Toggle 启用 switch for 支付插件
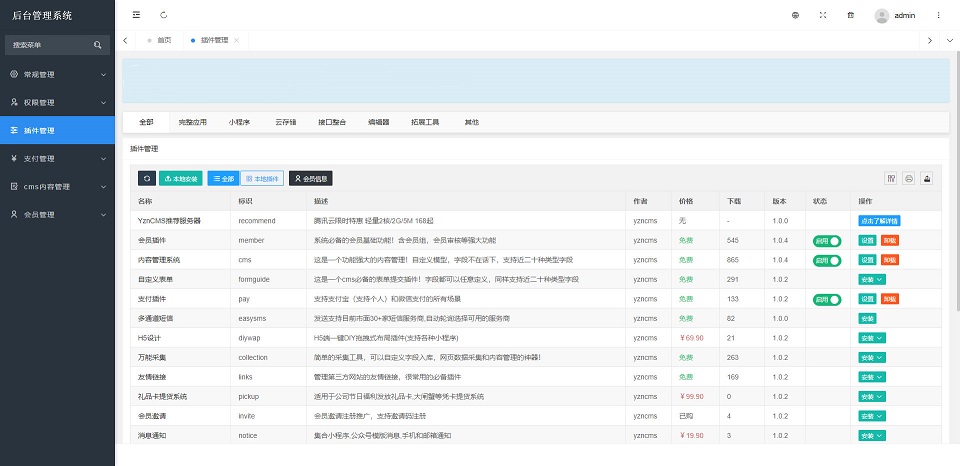 pos(827,299)
